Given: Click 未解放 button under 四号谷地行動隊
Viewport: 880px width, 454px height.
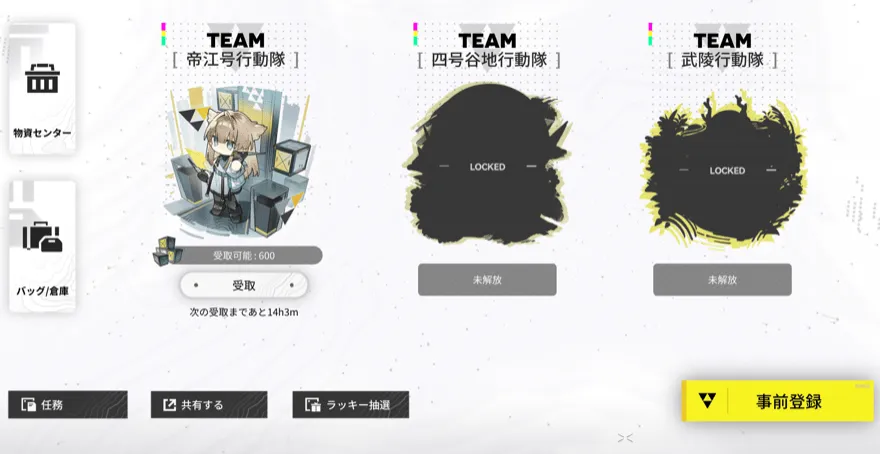Looking at the screenshot, I should 487,279.
